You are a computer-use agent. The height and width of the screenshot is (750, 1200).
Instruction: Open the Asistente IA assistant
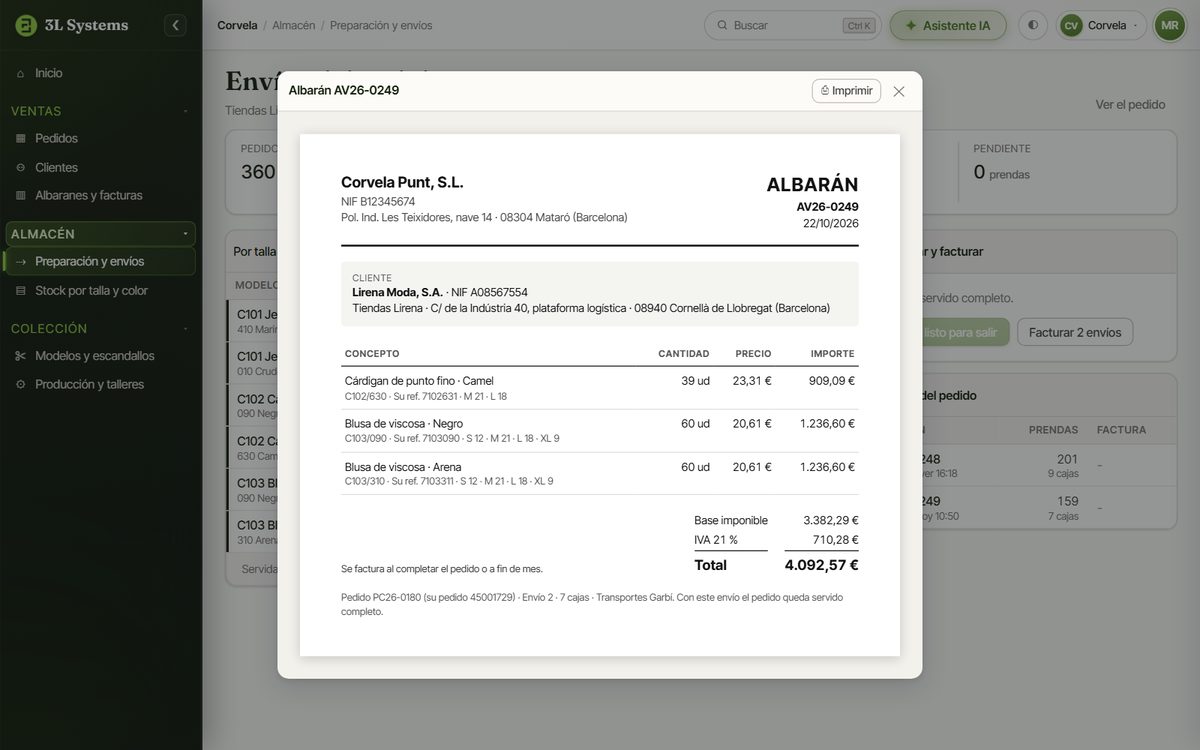click(948, 25)
